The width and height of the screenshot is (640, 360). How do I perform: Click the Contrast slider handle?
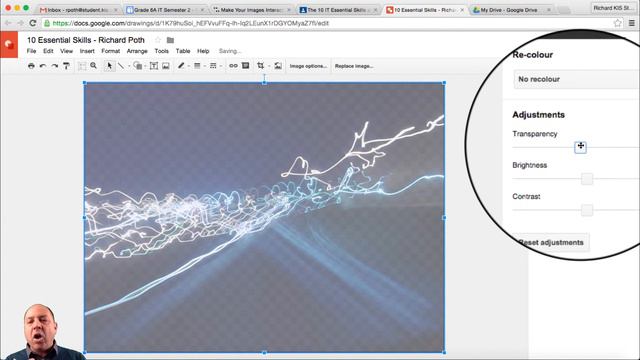coord(587,210)
